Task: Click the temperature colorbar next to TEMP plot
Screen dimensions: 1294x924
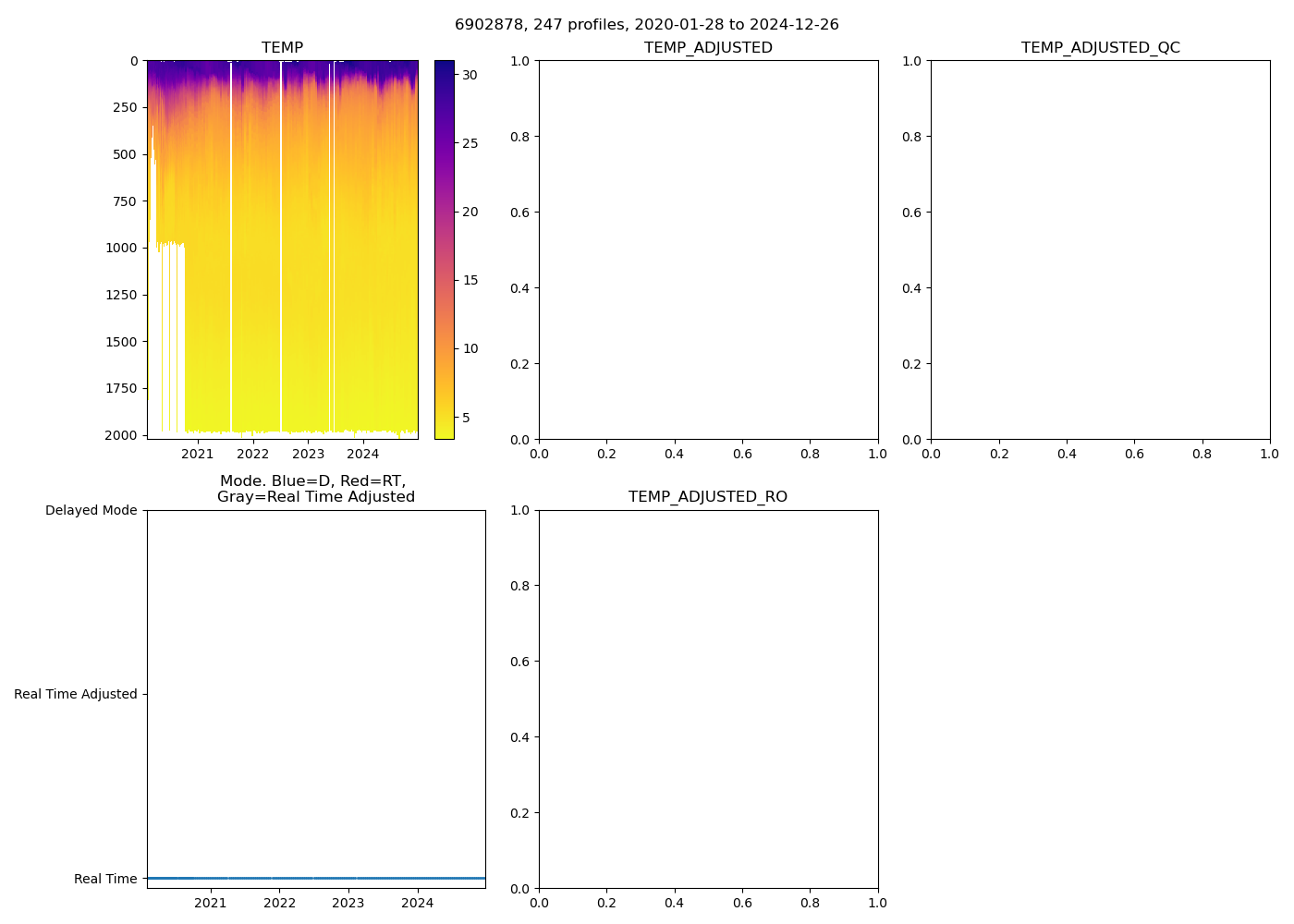Action: (444, 249)
